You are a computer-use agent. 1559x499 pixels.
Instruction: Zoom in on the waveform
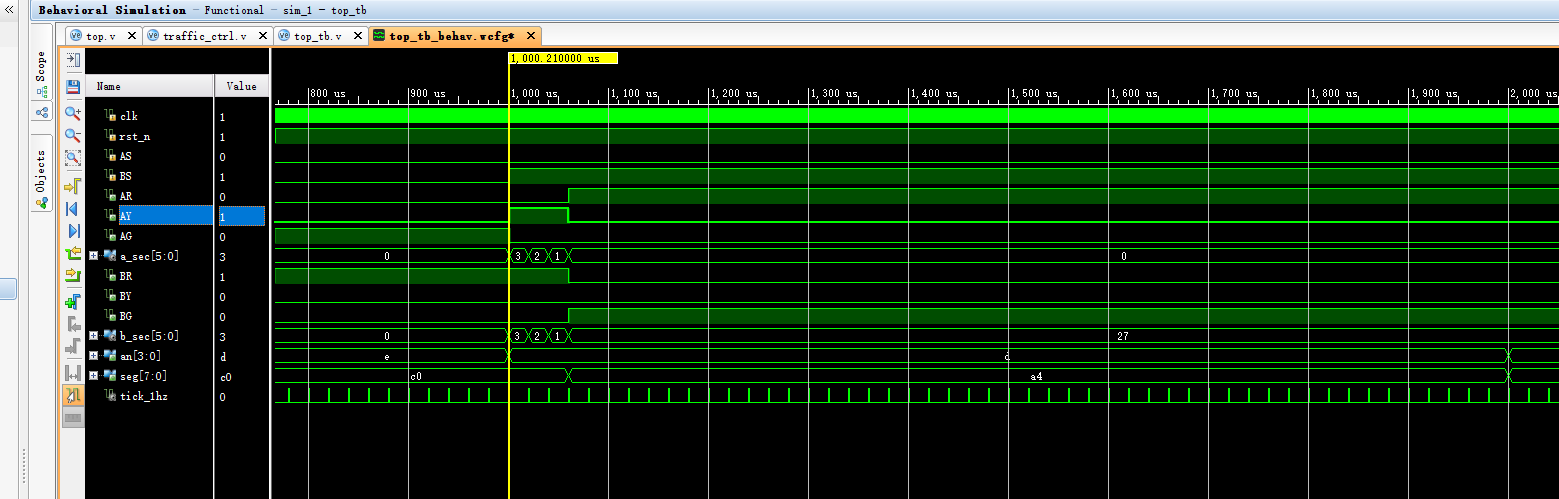(73, 113)
